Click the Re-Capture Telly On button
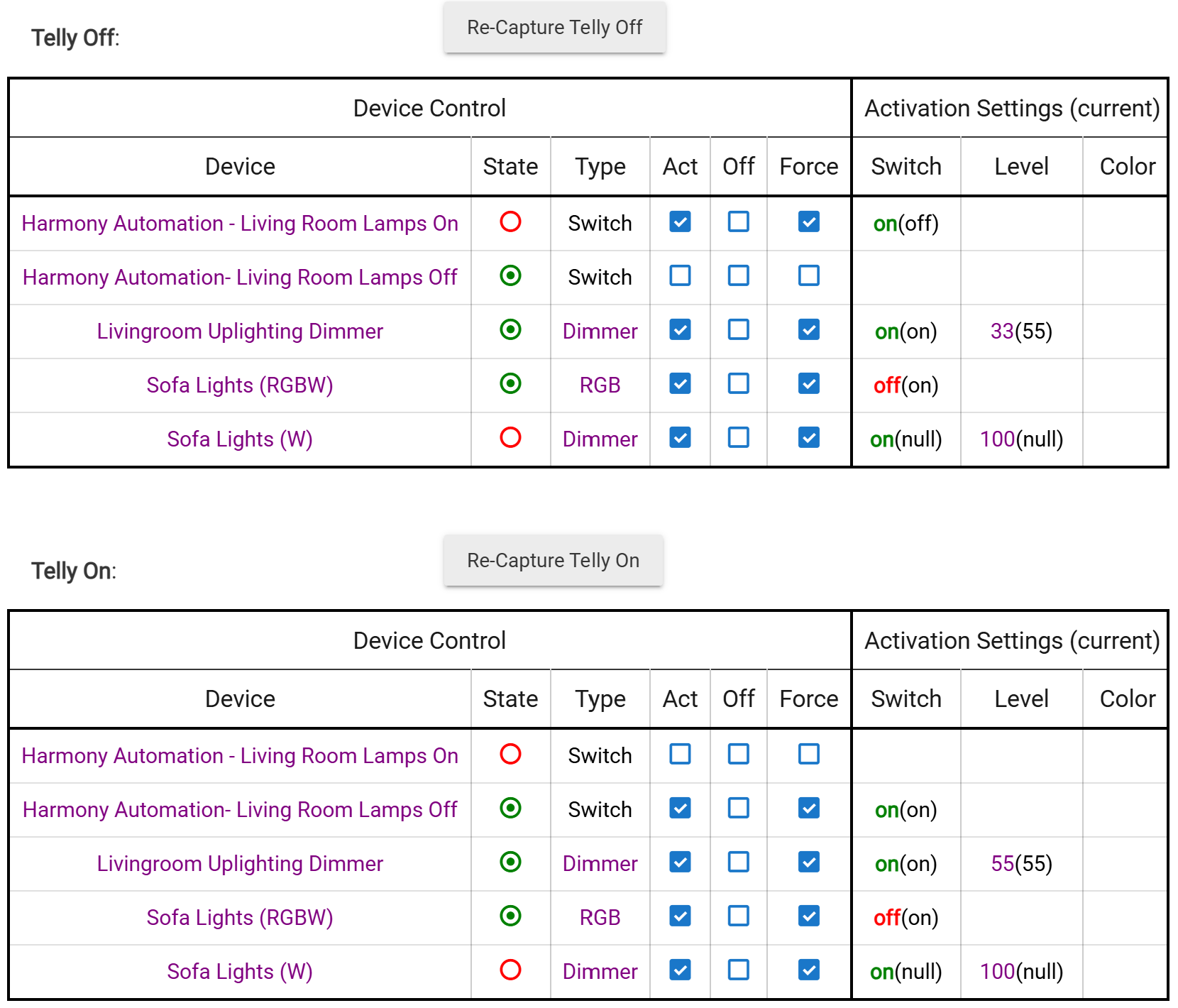The height and width of the screenshot is (1008, 1178). point(553,561)
